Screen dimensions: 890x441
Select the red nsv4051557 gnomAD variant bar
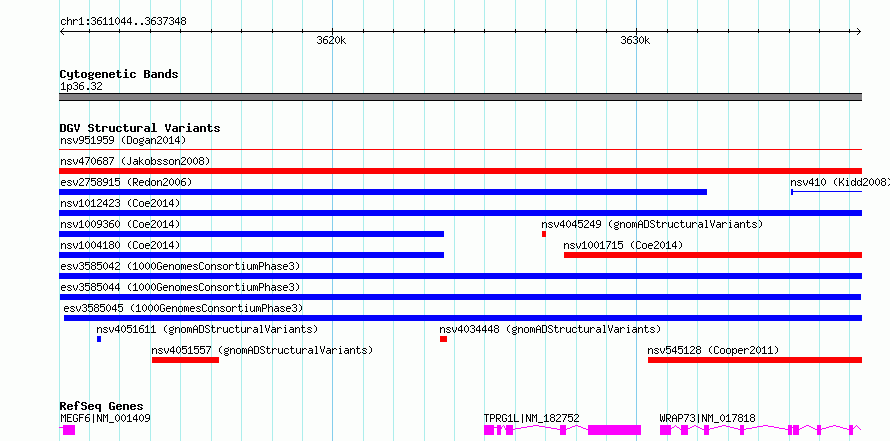coord(185,360)
